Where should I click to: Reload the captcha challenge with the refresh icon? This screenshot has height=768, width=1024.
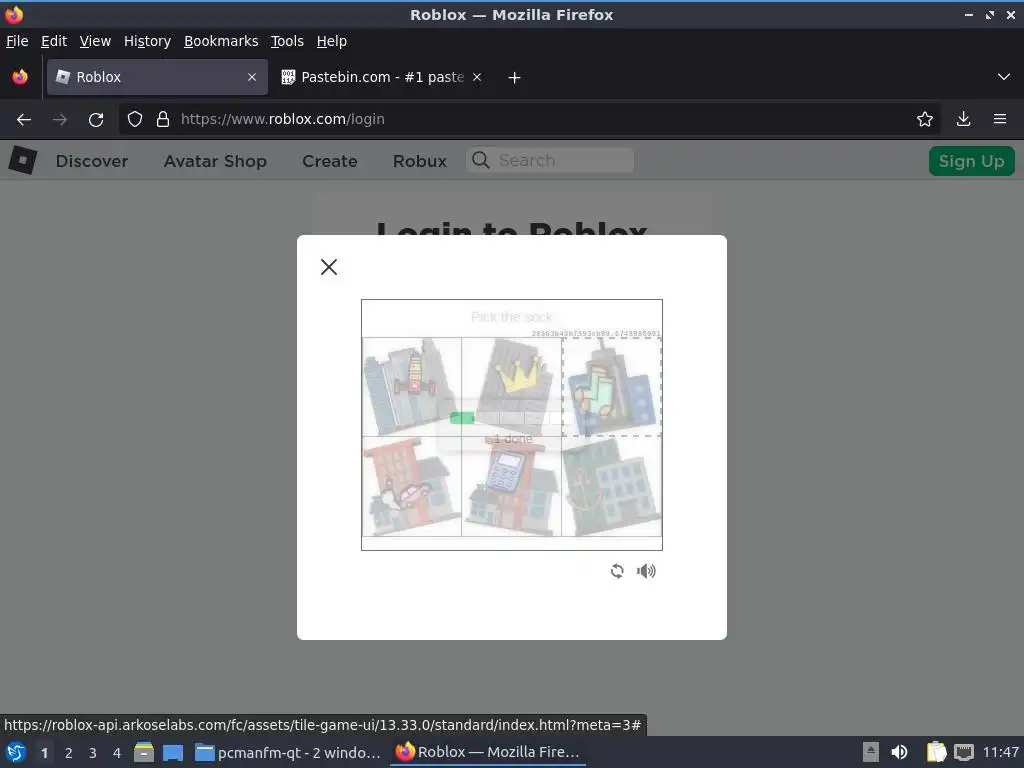click(x=616, y=571)
